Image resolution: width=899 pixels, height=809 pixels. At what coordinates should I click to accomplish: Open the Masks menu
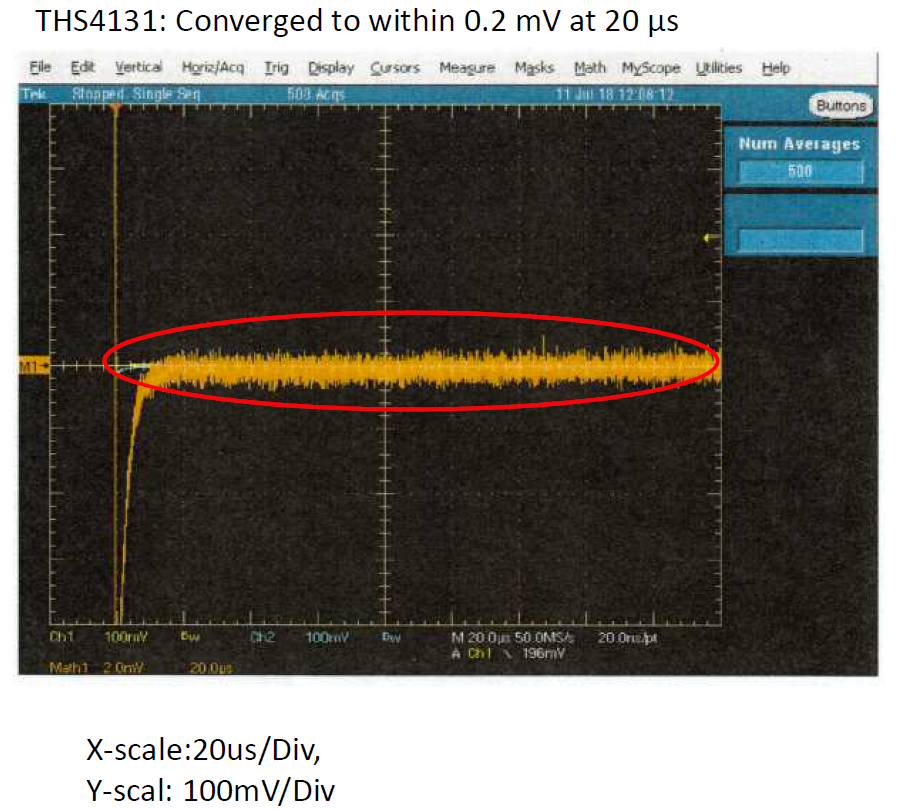point(534,68)
